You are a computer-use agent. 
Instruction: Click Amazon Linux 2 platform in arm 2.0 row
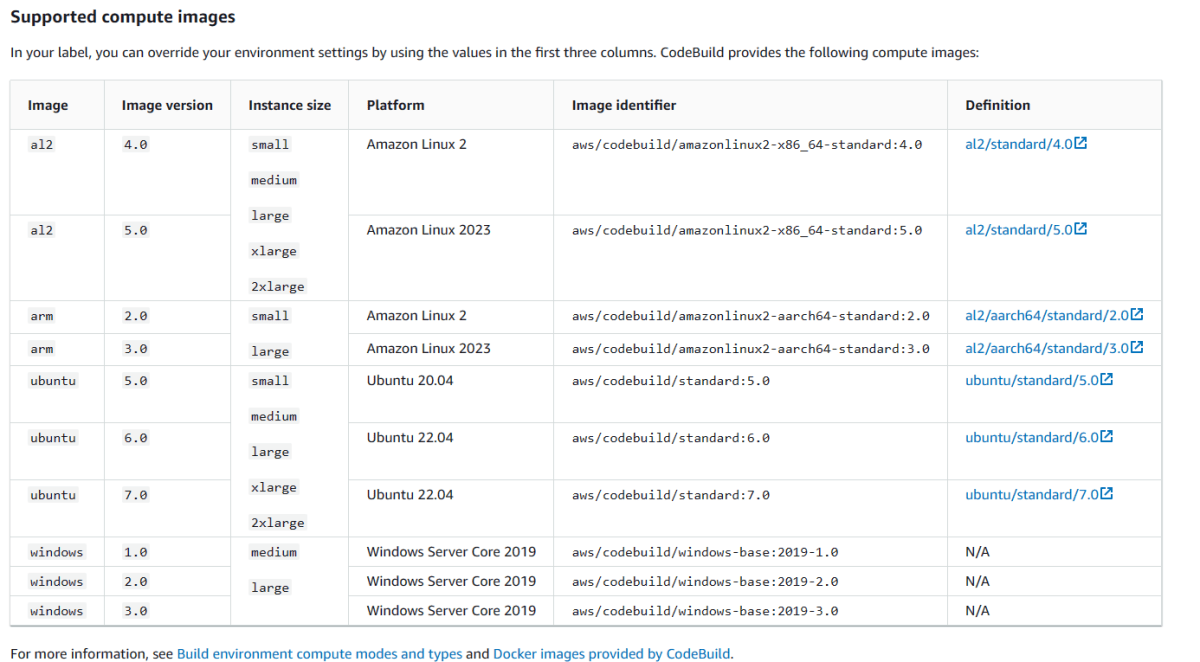pyautogui.click(x=417, y=315)
